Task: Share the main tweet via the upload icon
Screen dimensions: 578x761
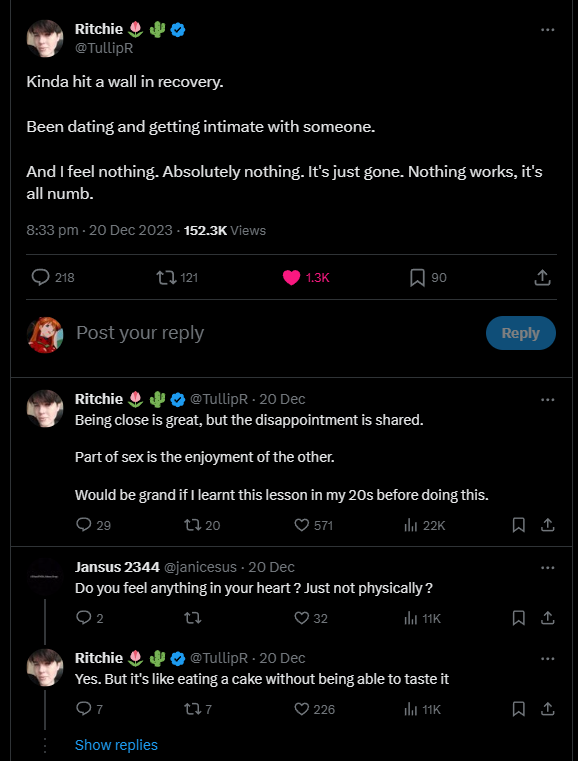Action: click(x=542, y=277)
